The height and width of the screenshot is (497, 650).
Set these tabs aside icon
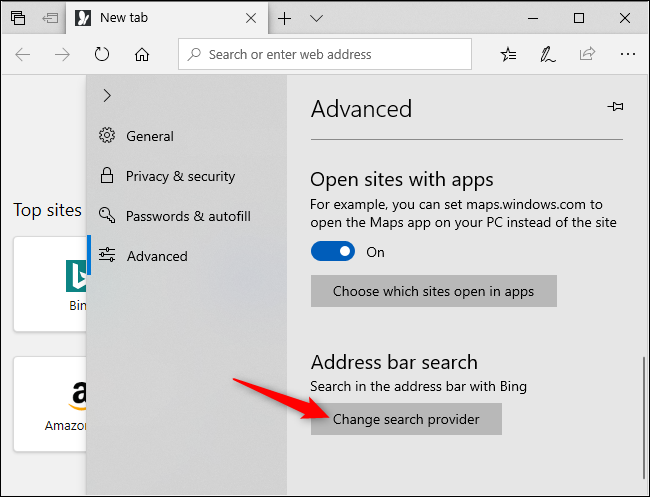[50, 18]
